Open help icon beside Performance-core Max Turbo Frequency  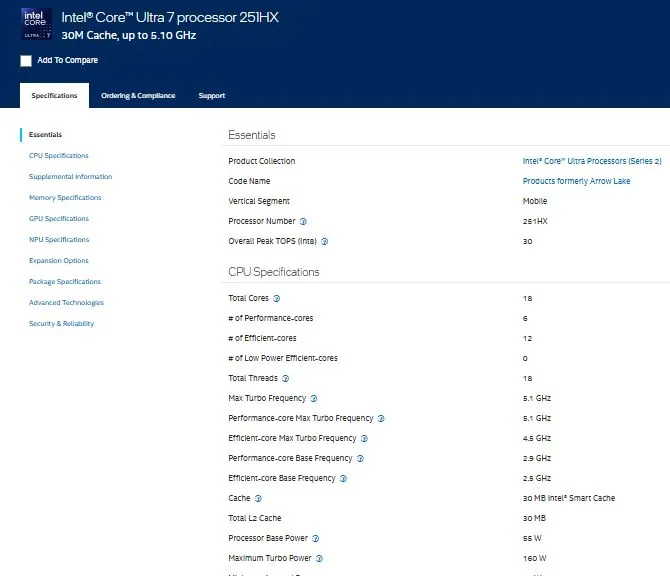click(381, 418)
